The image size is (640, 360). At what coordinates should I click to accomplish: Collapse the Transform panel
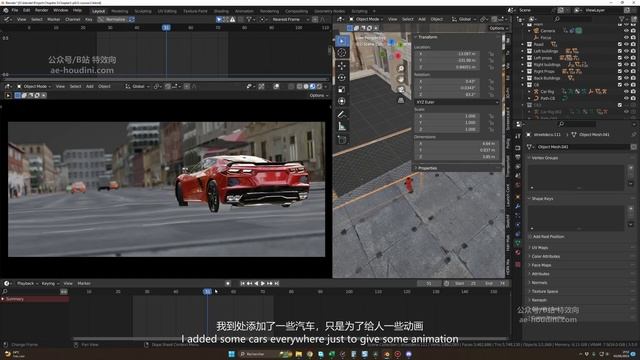(426, 37)
